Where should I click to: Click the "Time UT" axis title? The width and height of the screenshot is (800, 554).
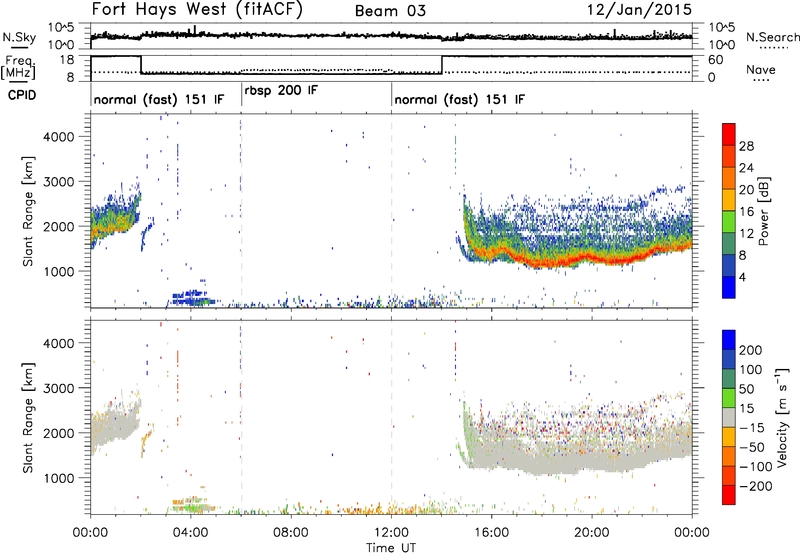(391, 548)
